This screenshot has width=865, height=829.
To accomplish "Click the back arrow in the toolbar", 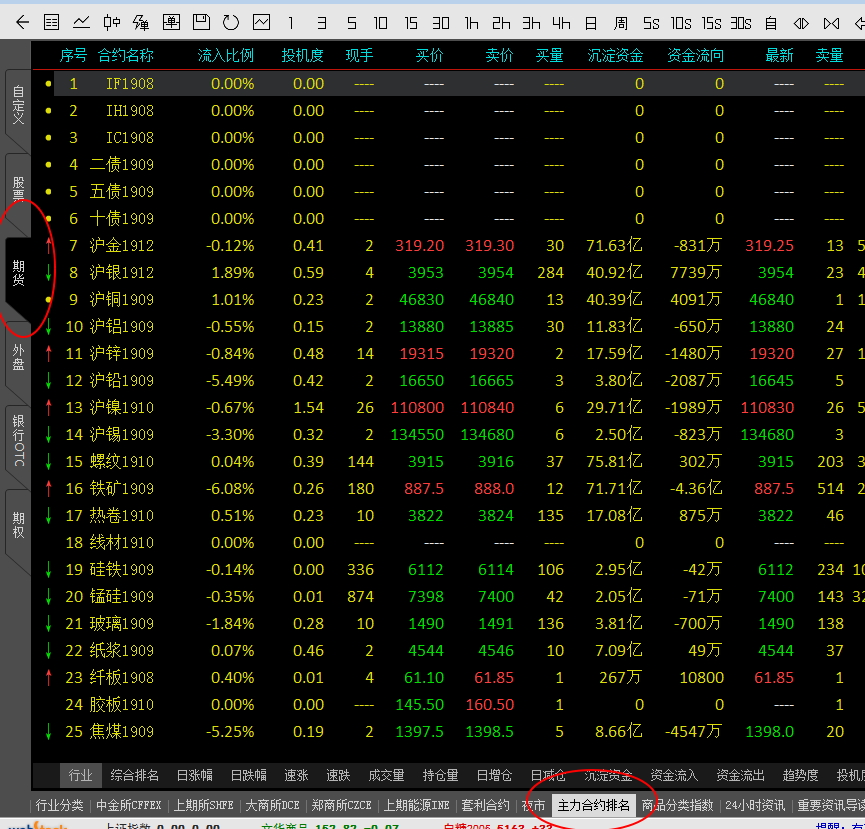I will [x=22, y=22].
